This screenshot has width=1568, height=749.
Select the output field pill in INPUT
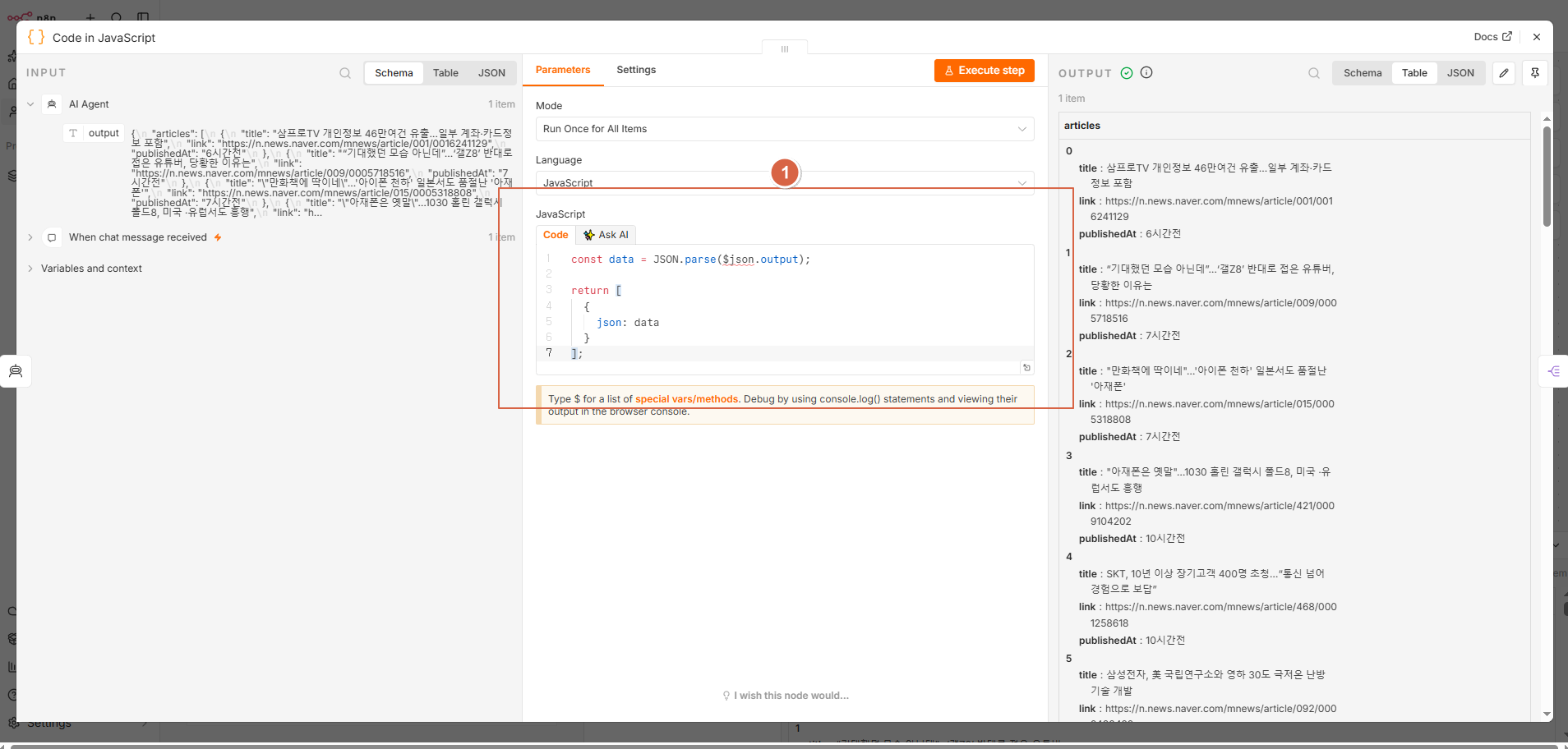(95, 133)
